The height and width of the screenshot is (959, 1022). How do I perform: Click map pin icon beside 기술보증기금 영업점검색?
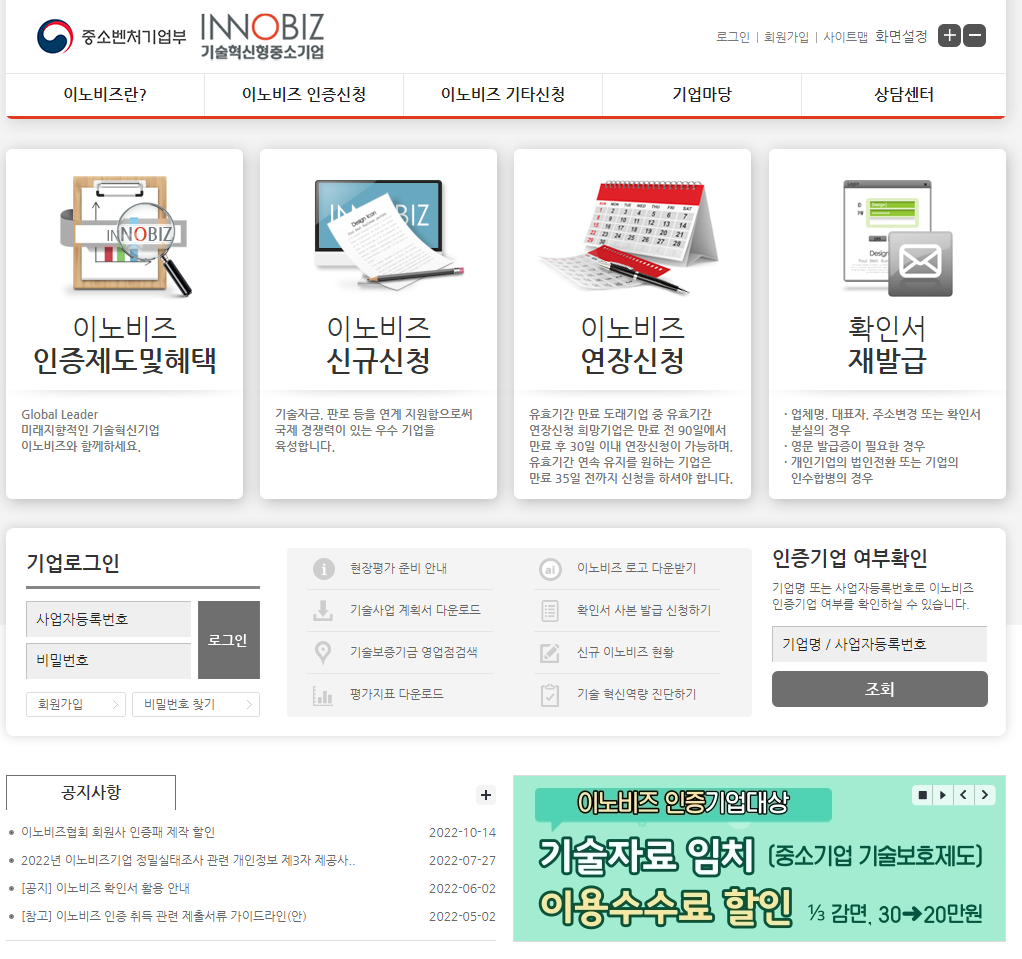[x=323, y=652]
